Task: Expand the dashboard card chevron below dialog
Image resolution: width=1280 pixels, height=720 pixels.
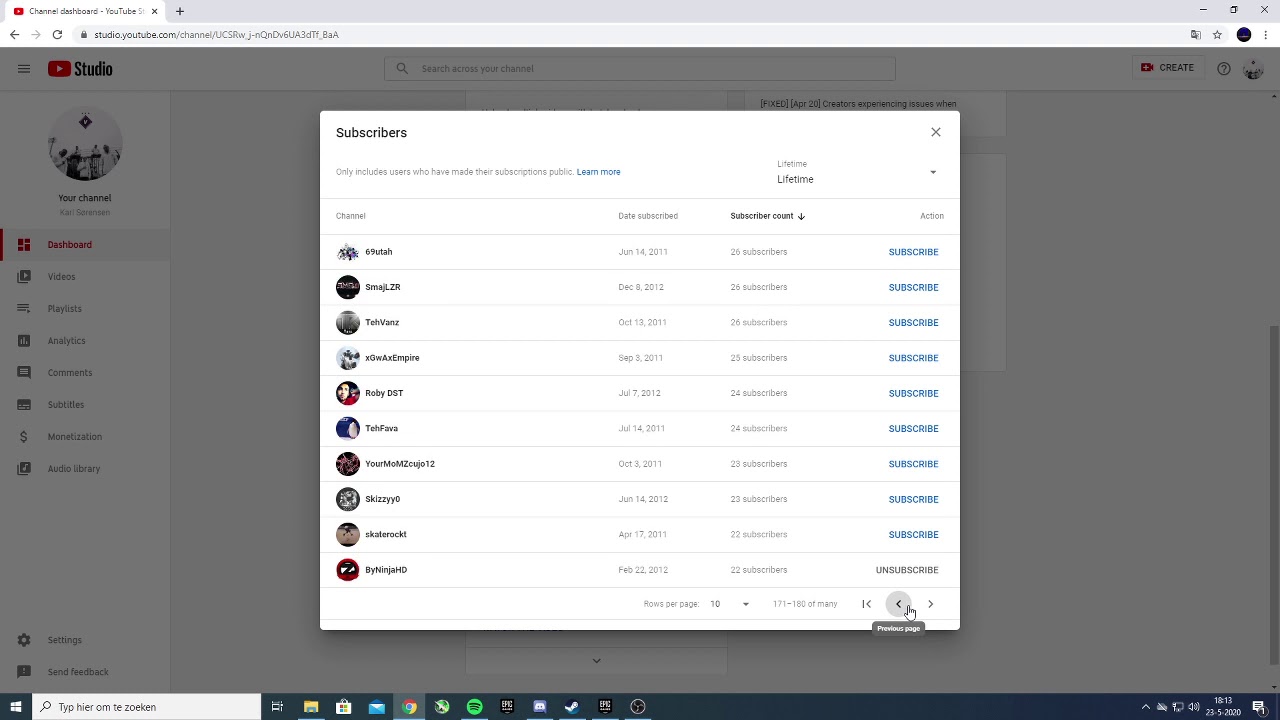Action: [x=596, y=660]
